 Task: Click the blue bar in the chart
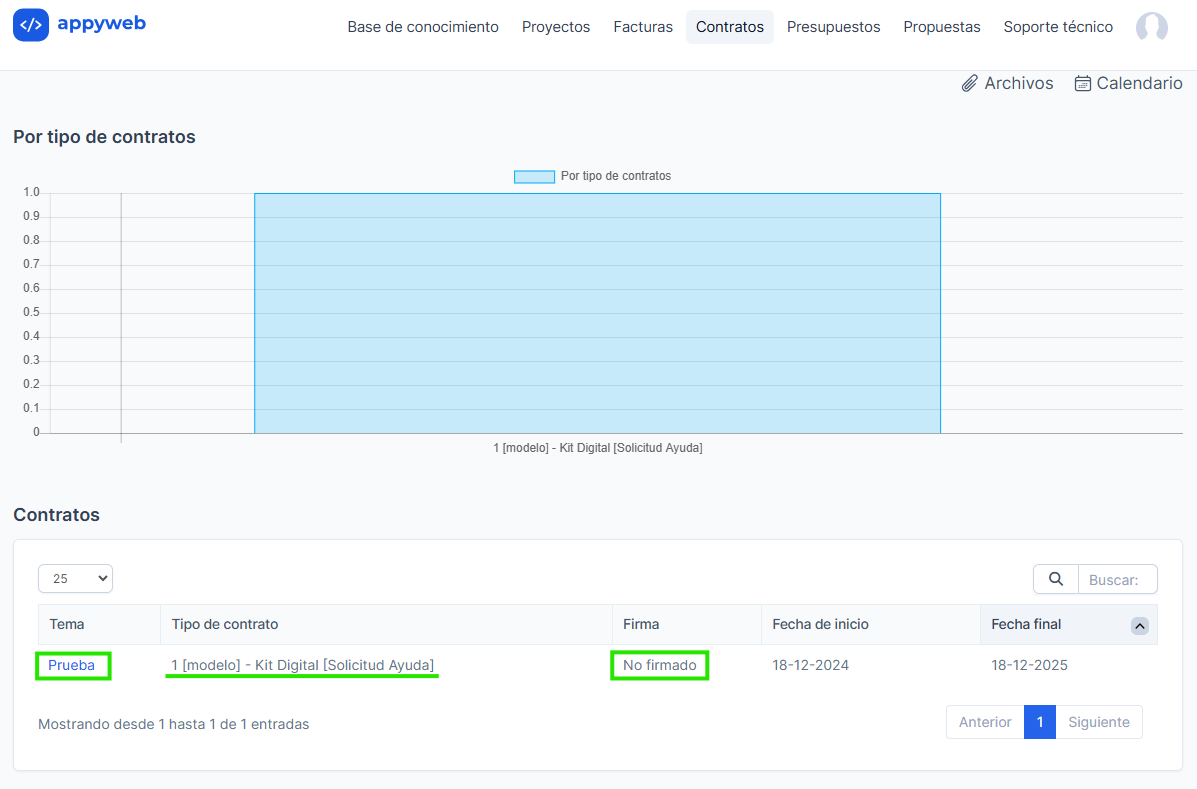coord(597,313)
